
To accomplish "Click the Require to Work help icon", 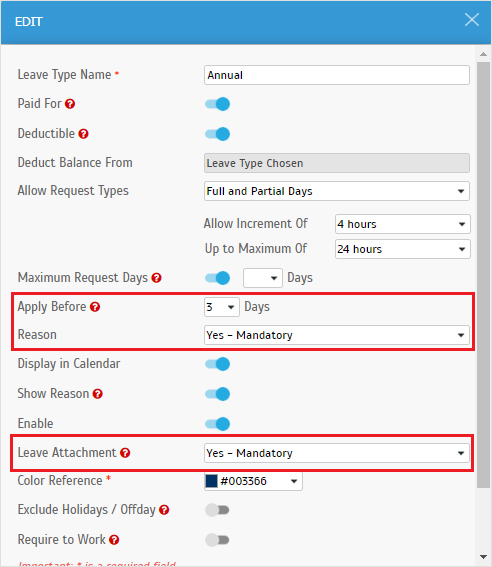I will [114, 540].
